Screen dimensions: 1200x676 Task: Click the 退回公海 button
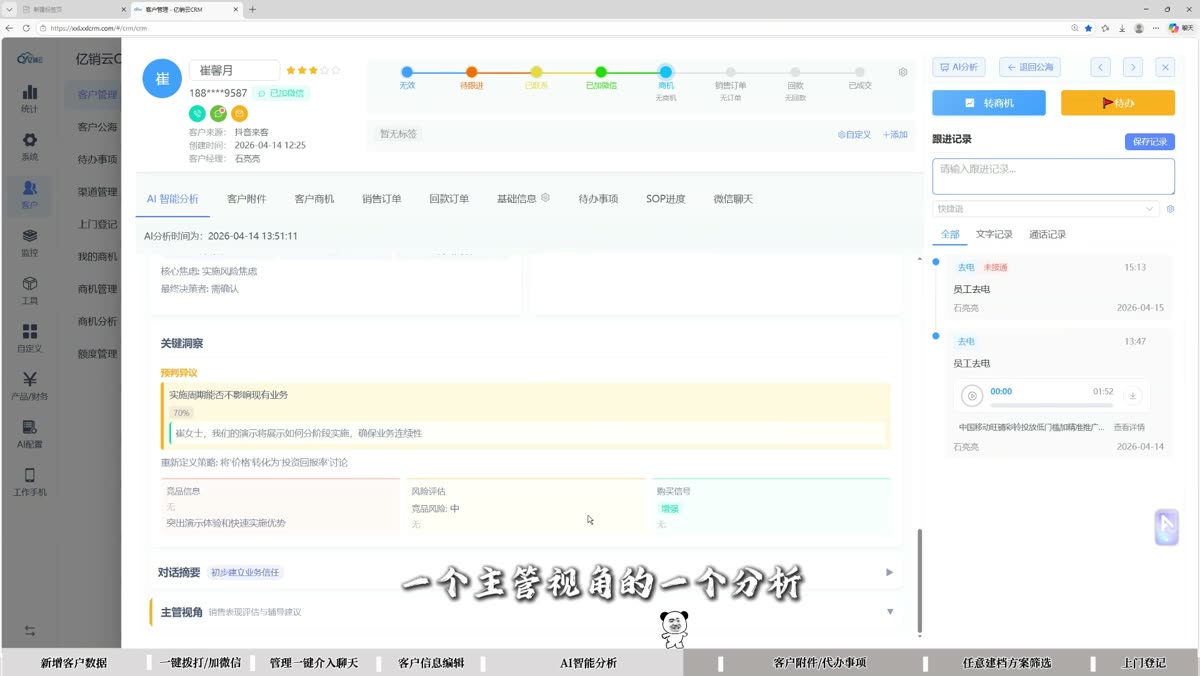1030,67
